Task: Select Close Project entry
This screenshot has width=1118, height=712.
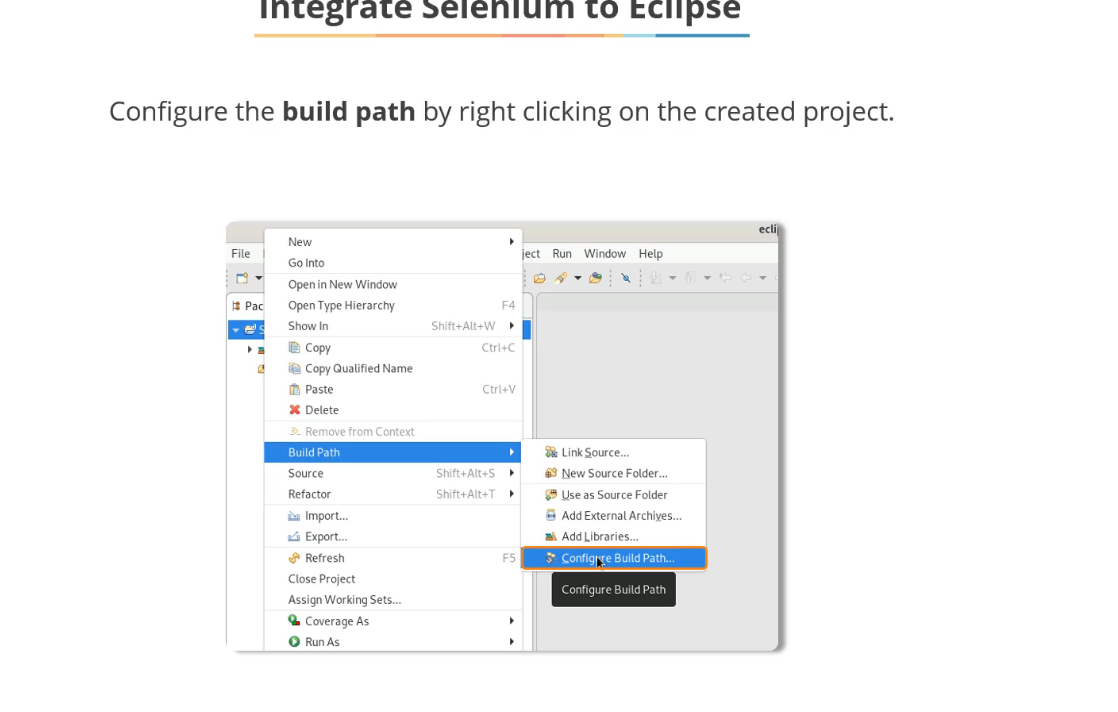Action: tap(393, 579)
